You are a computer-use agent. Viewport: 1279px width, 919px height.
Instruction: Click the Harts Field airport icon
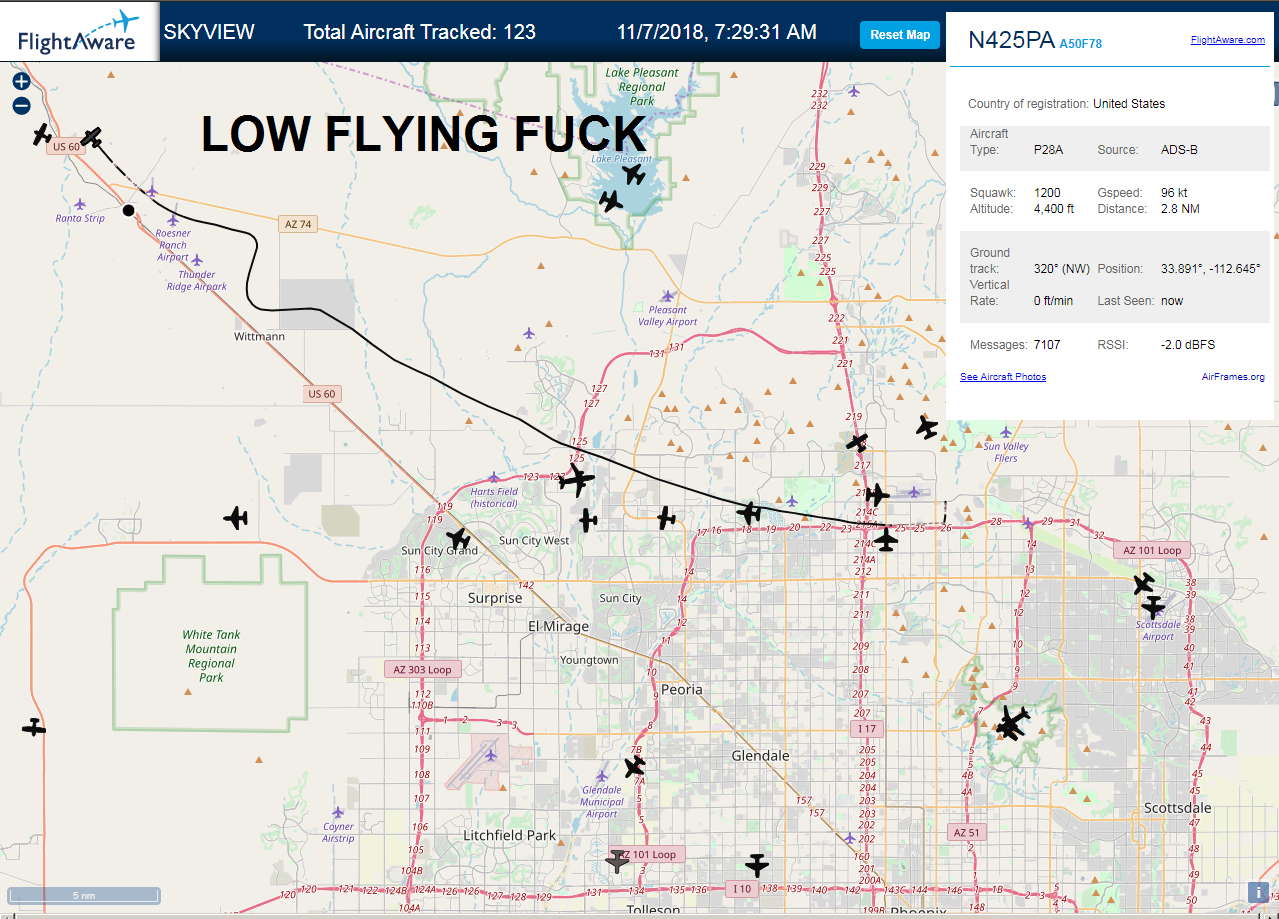tap(493, 478)
